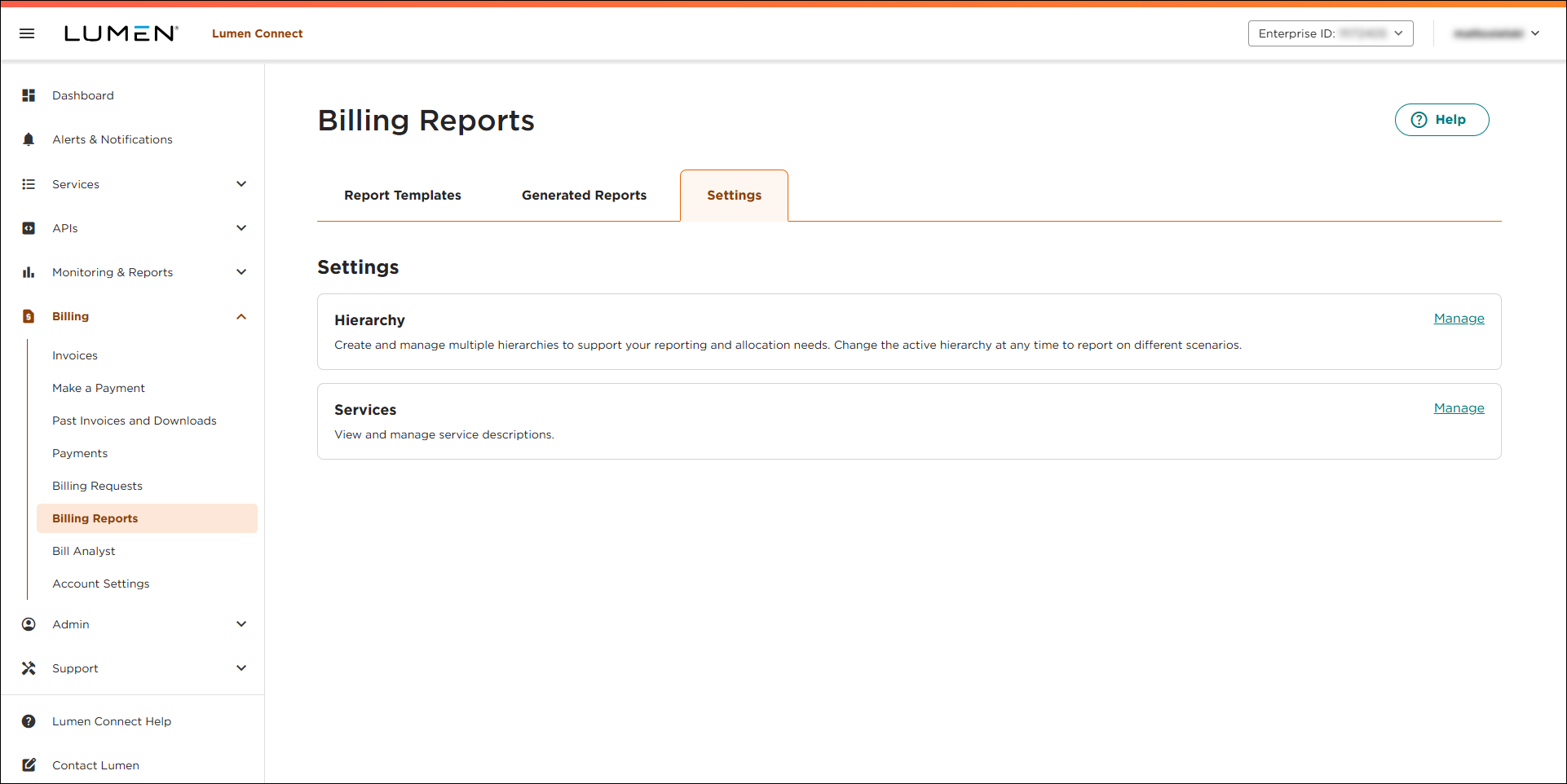
Task: Click the APIs sidebar label
Action: tap(65, 228)
